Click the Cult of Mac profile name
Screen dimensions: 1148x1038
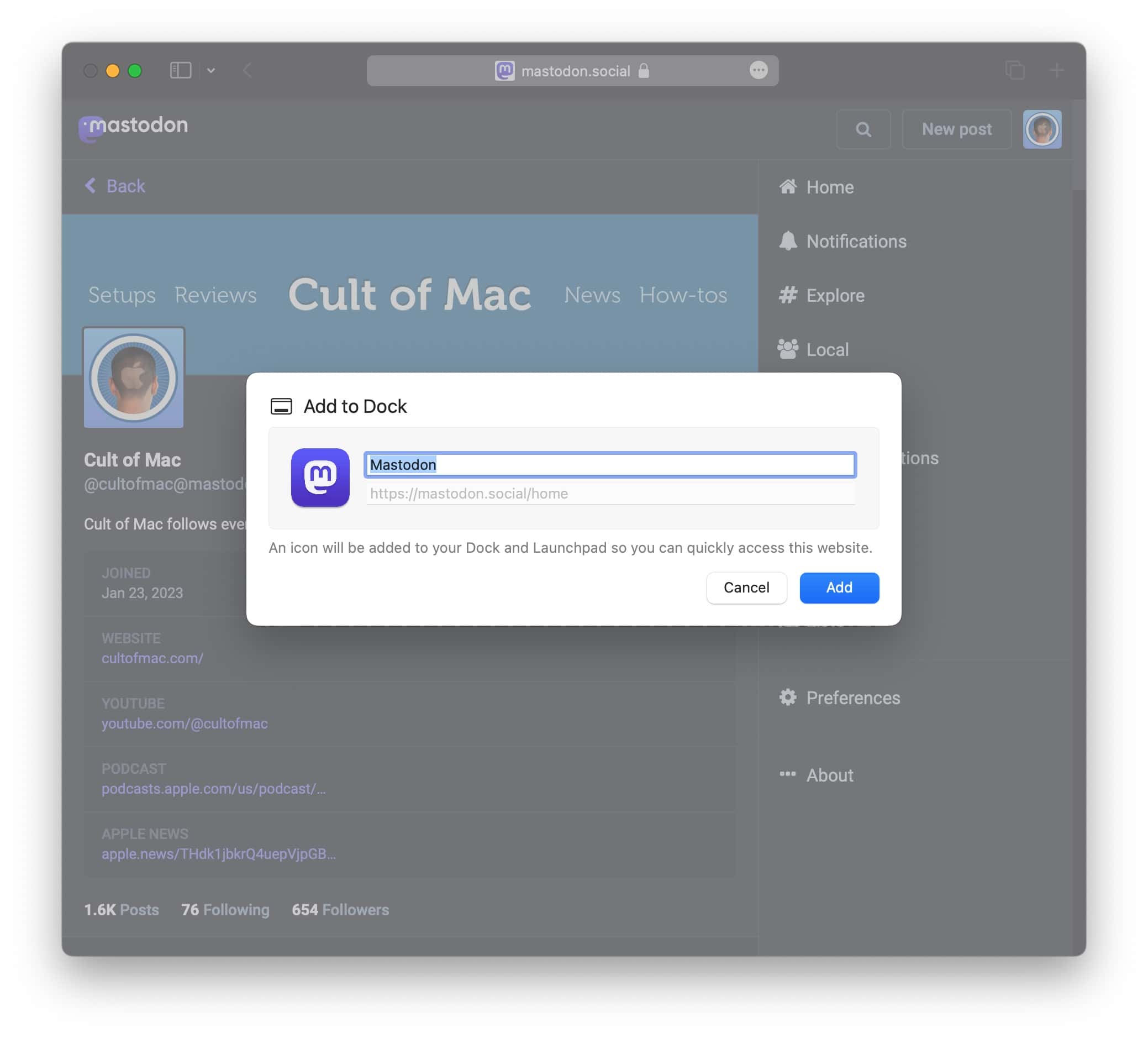tap(132, 459)
